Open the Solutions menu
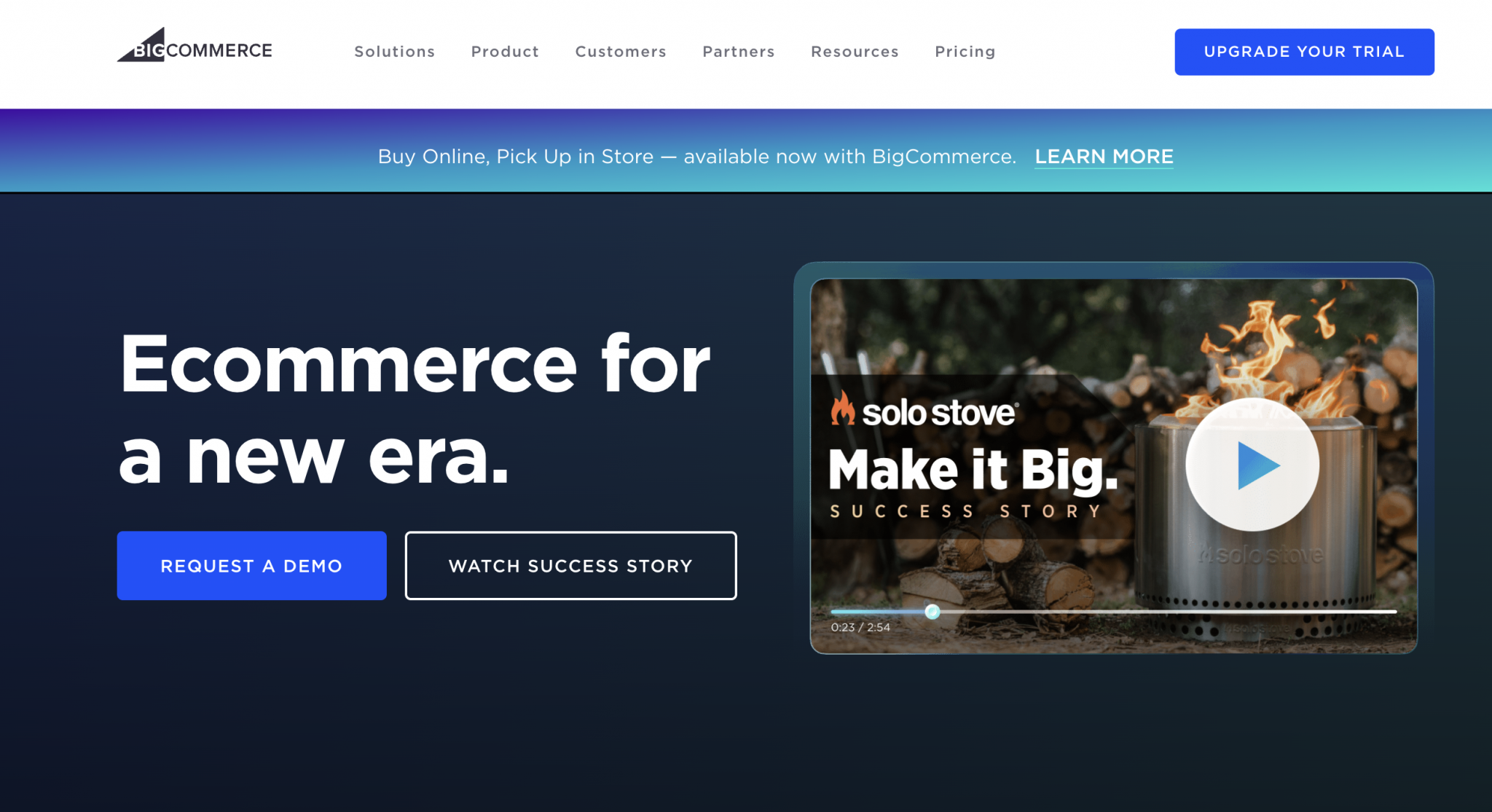1492x812 pixels. [394, 52]
